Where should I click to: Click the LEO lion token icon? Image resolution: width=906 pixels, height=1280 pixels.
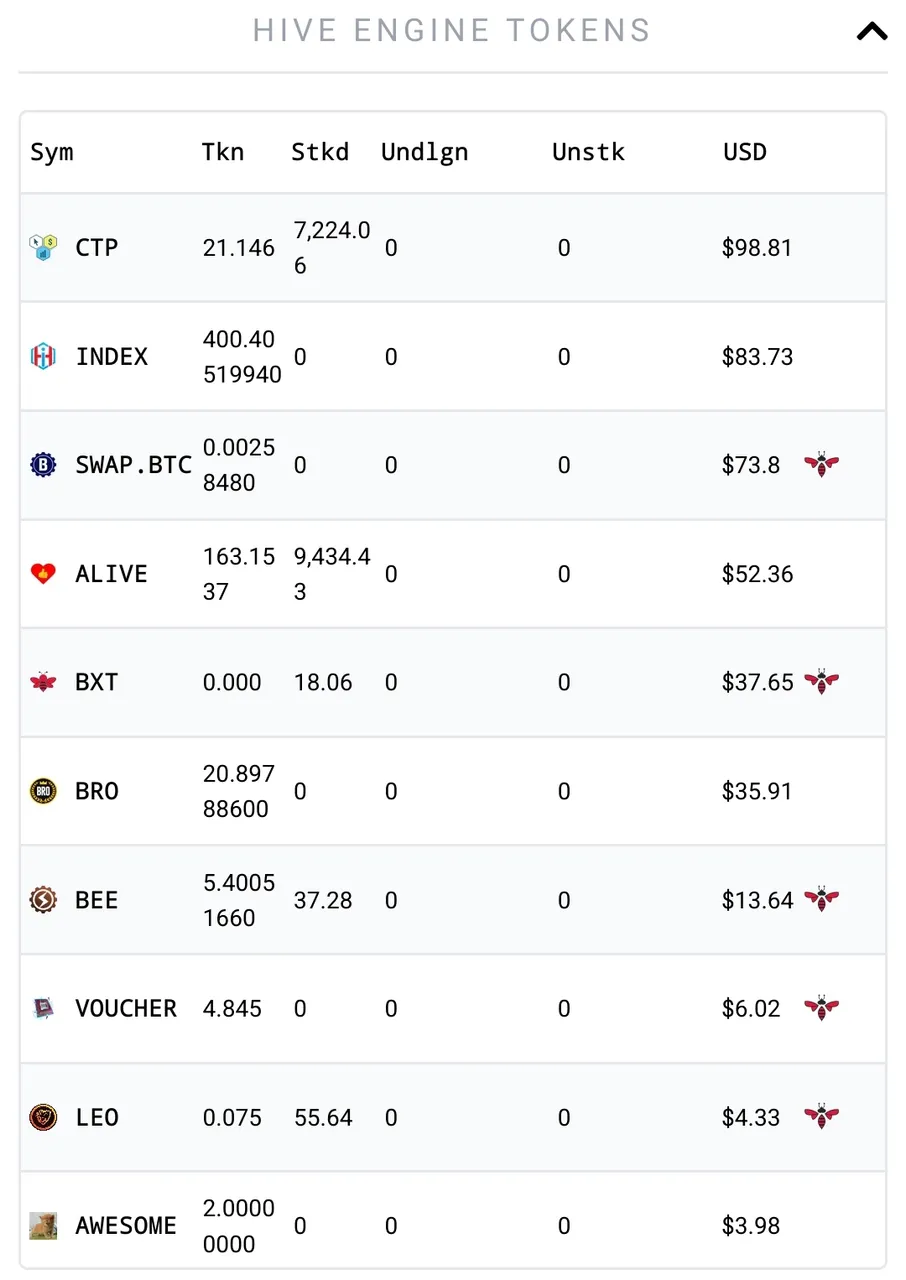pyautogui.click(x=43, y=1117)
